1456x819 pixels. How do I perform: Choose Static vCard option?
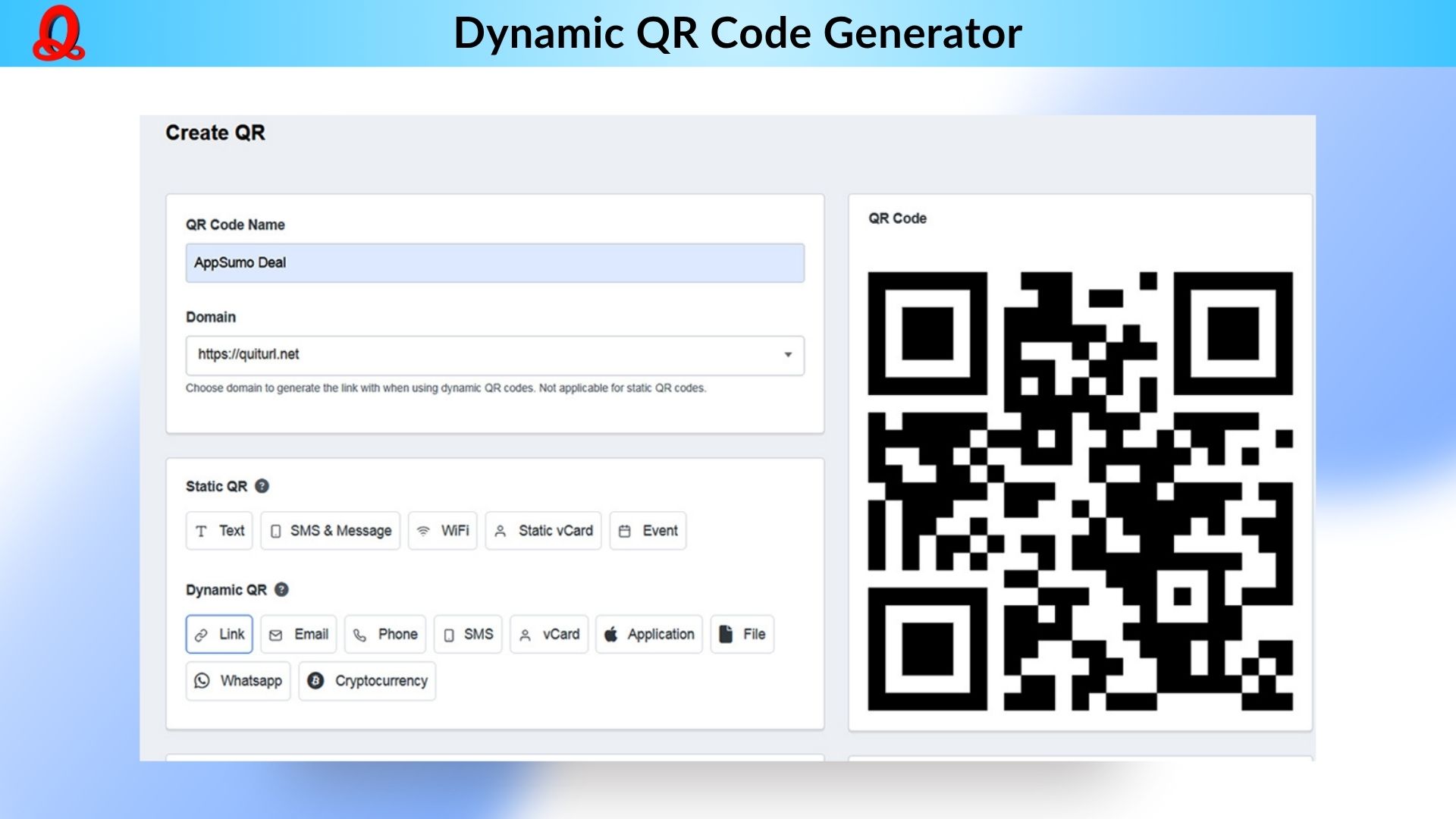click(x=543, y=531)
